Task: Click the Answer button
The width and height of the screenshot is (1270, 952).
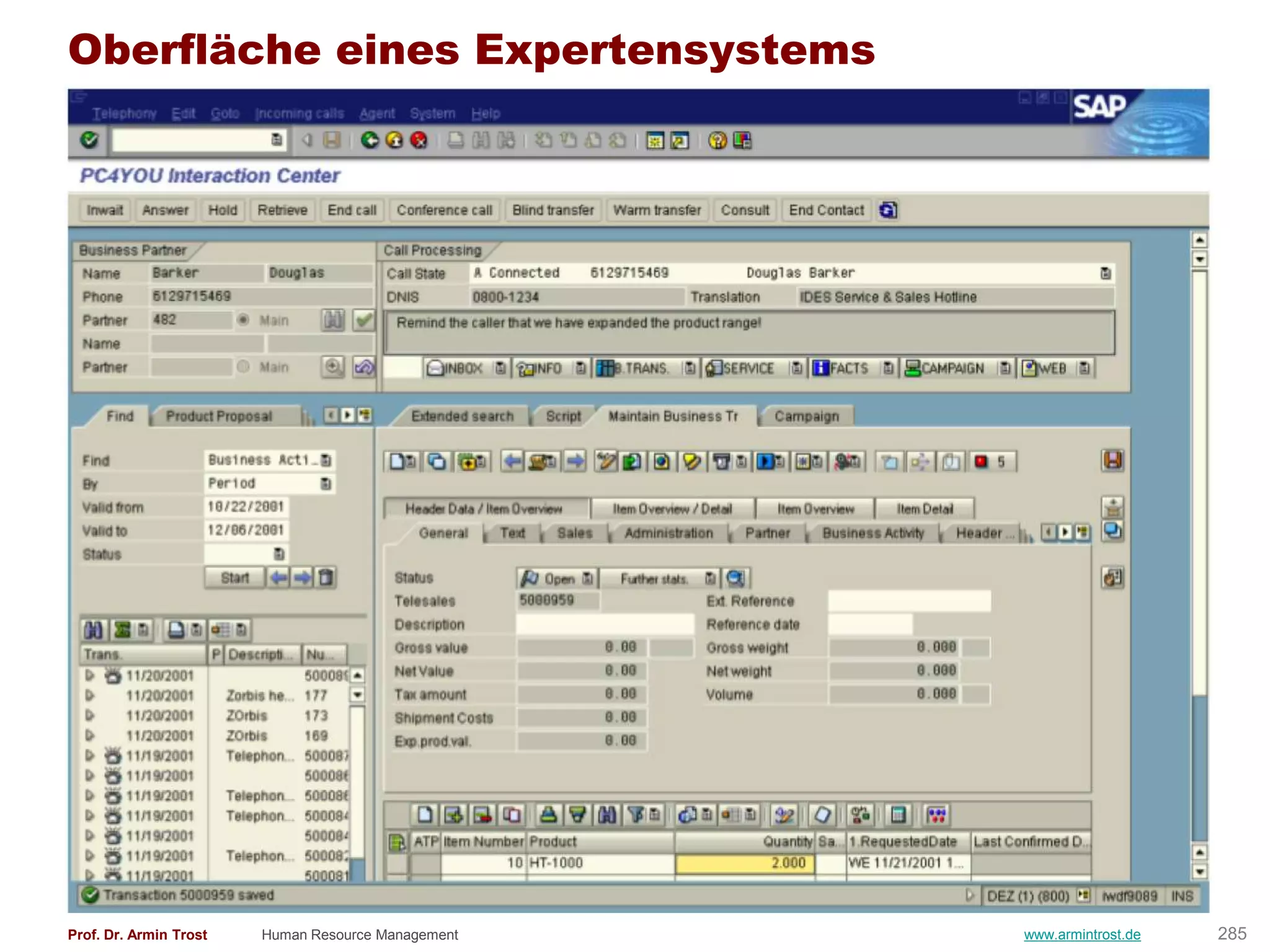Action: coord(166,210)
